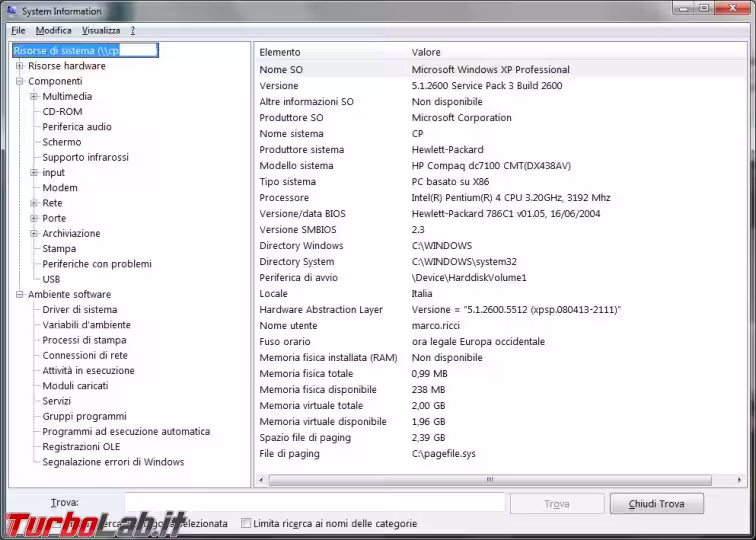756x540 pixels.
Task: Click in the Trova search field
Action: [x=314, y=503]
